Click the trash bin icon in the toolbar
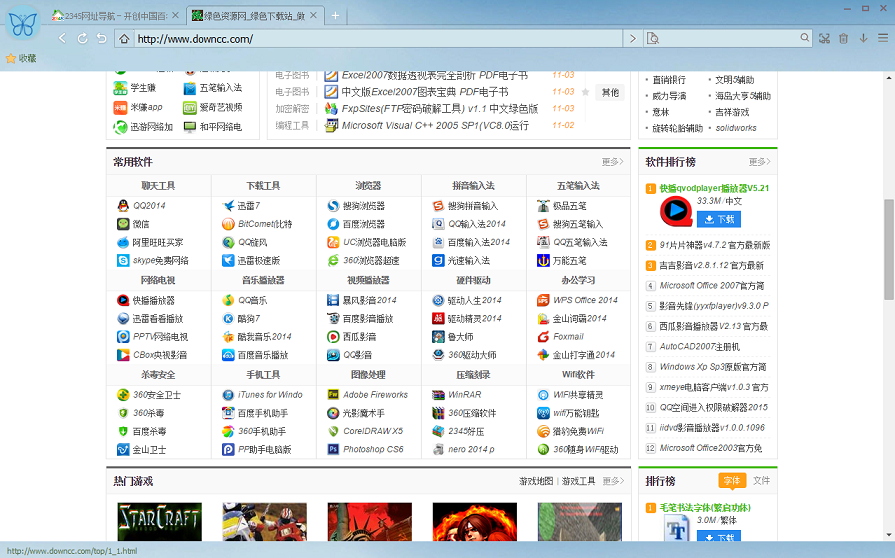This screenshot has height=558, width=895. [x=843, y=38]
